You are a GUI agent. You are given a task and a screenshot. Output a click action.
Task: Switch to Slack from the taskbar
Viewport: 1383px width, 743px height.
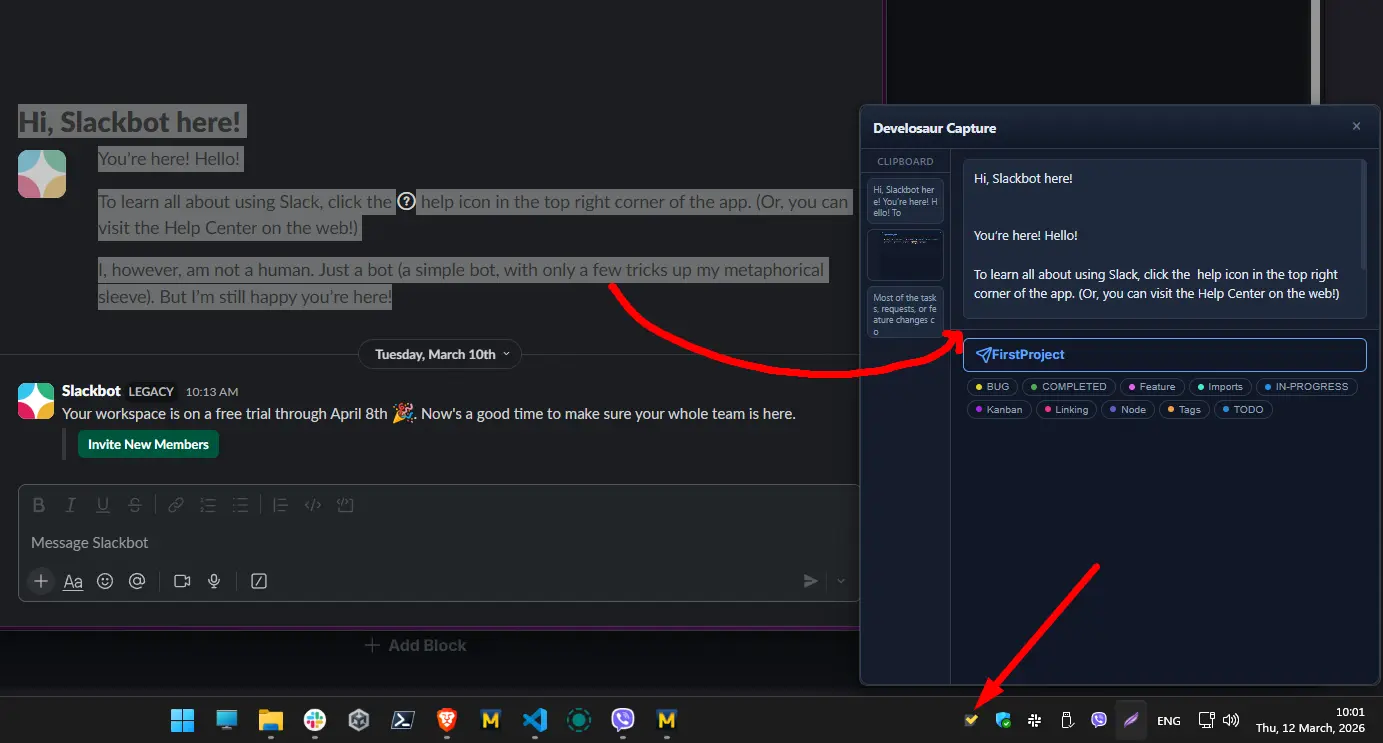[315, 720]
